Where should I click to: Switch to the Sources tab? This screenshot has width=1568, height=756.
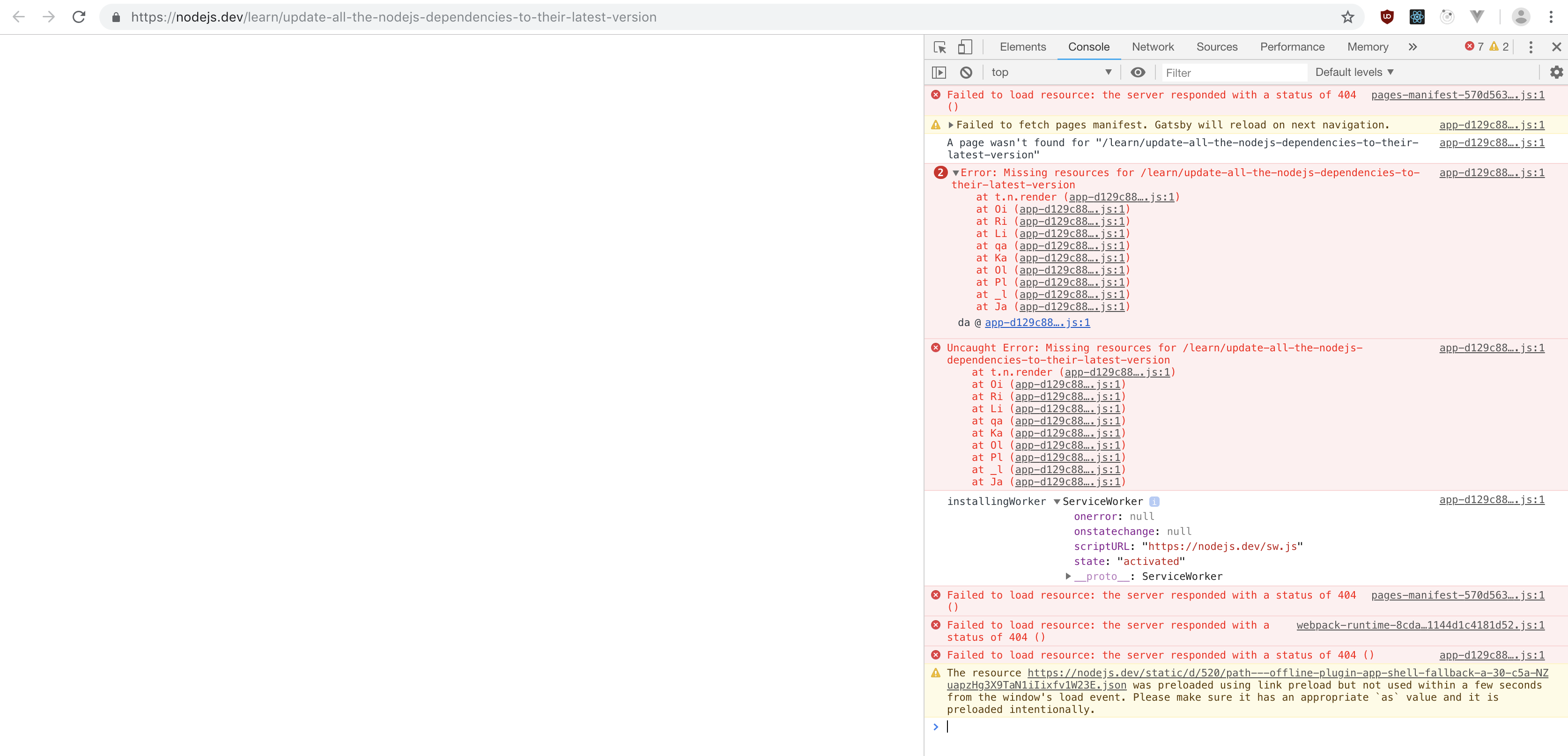click(1217, 47)
